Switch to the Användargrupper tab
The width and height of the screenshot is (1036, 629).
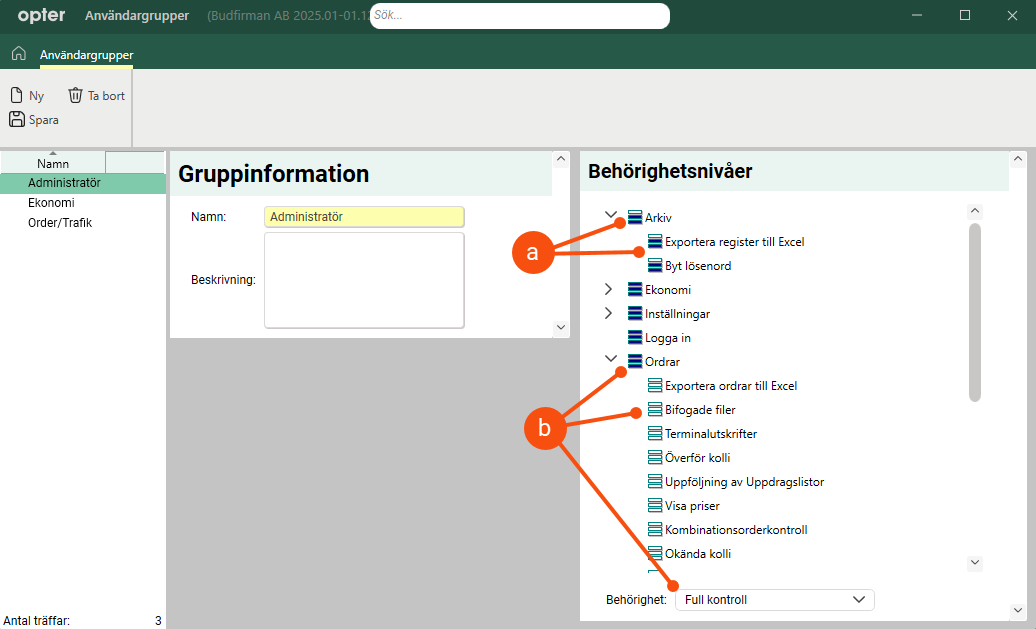pos(86,55)
